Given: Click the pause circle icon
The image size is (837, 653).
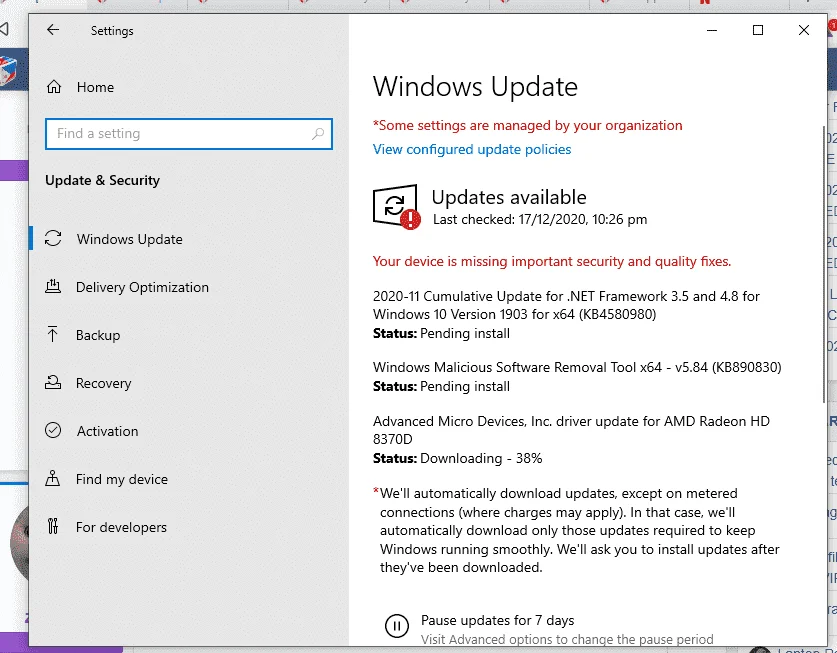Looking at the screenshot, I should click(x=397, y=625).
